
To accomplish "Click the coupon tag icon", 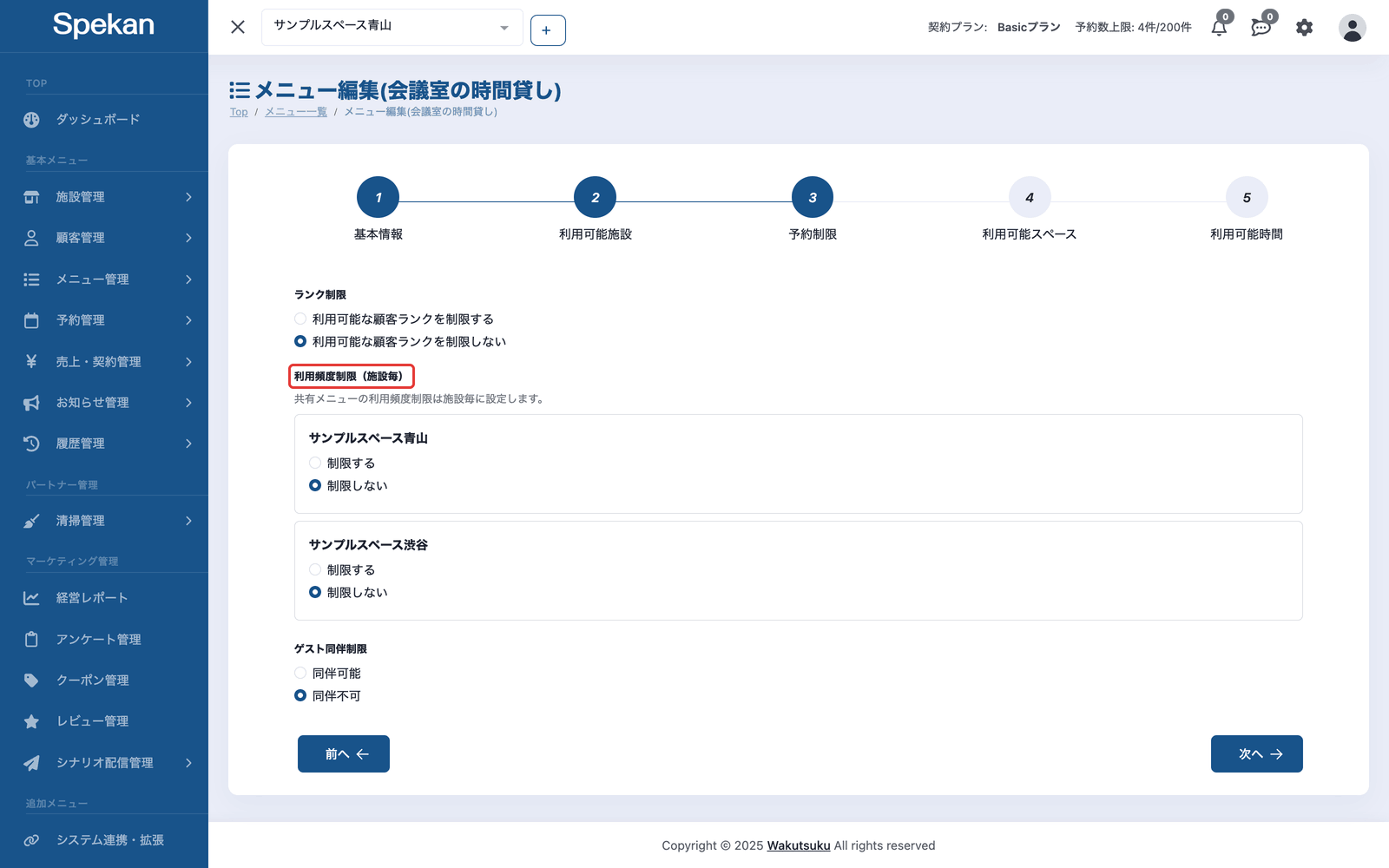I will [x=31, y=681].
